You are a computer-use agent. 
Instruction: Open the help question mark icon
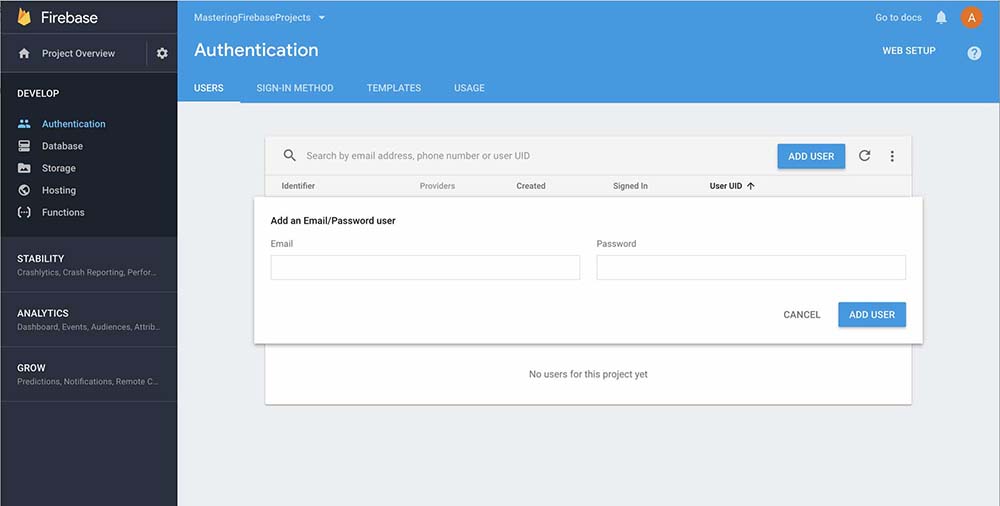pos(974,53)
